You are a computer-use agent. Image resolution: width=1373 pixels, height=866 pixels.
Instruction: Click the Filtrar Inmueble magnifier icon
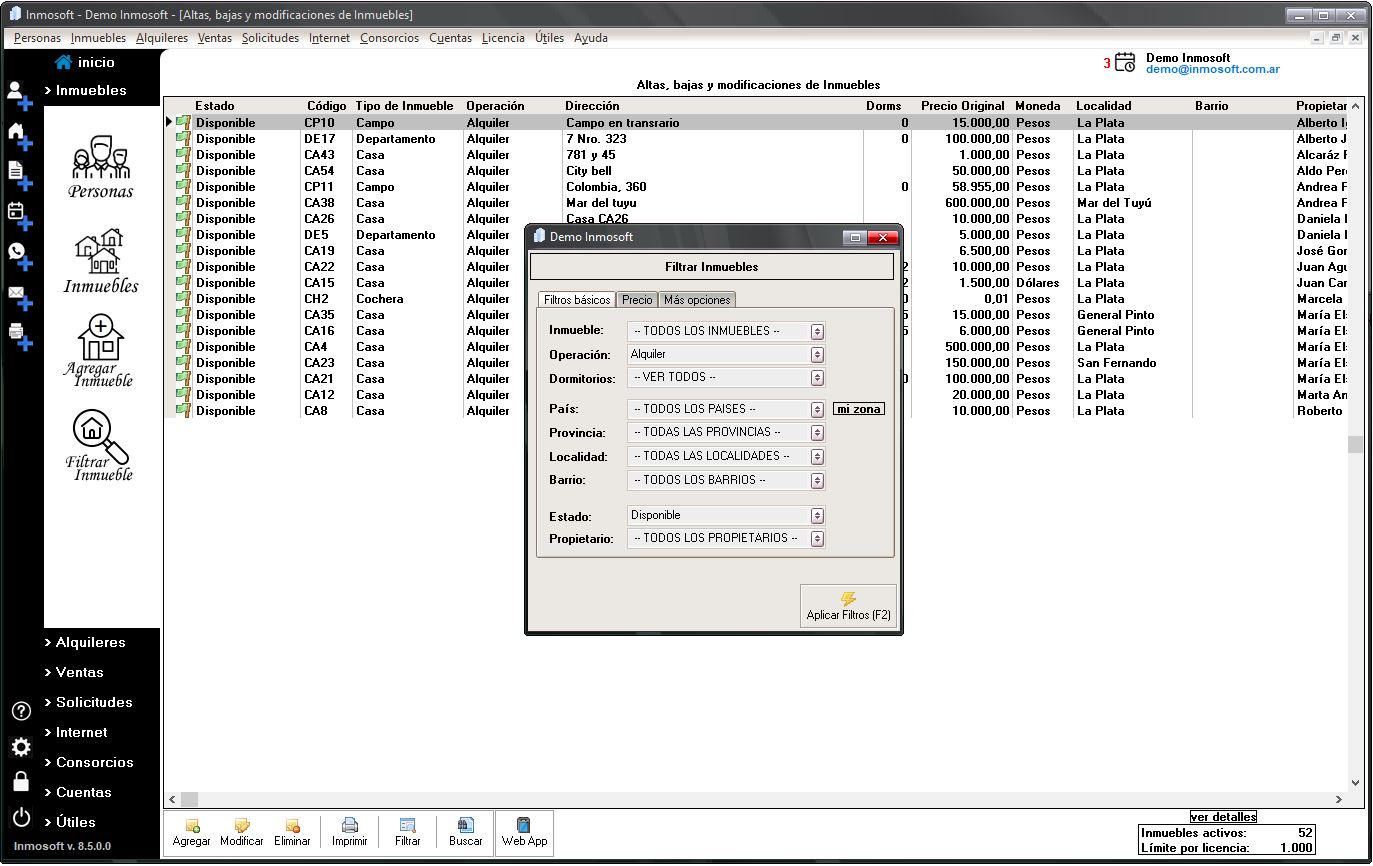click(x=101, y=445)
